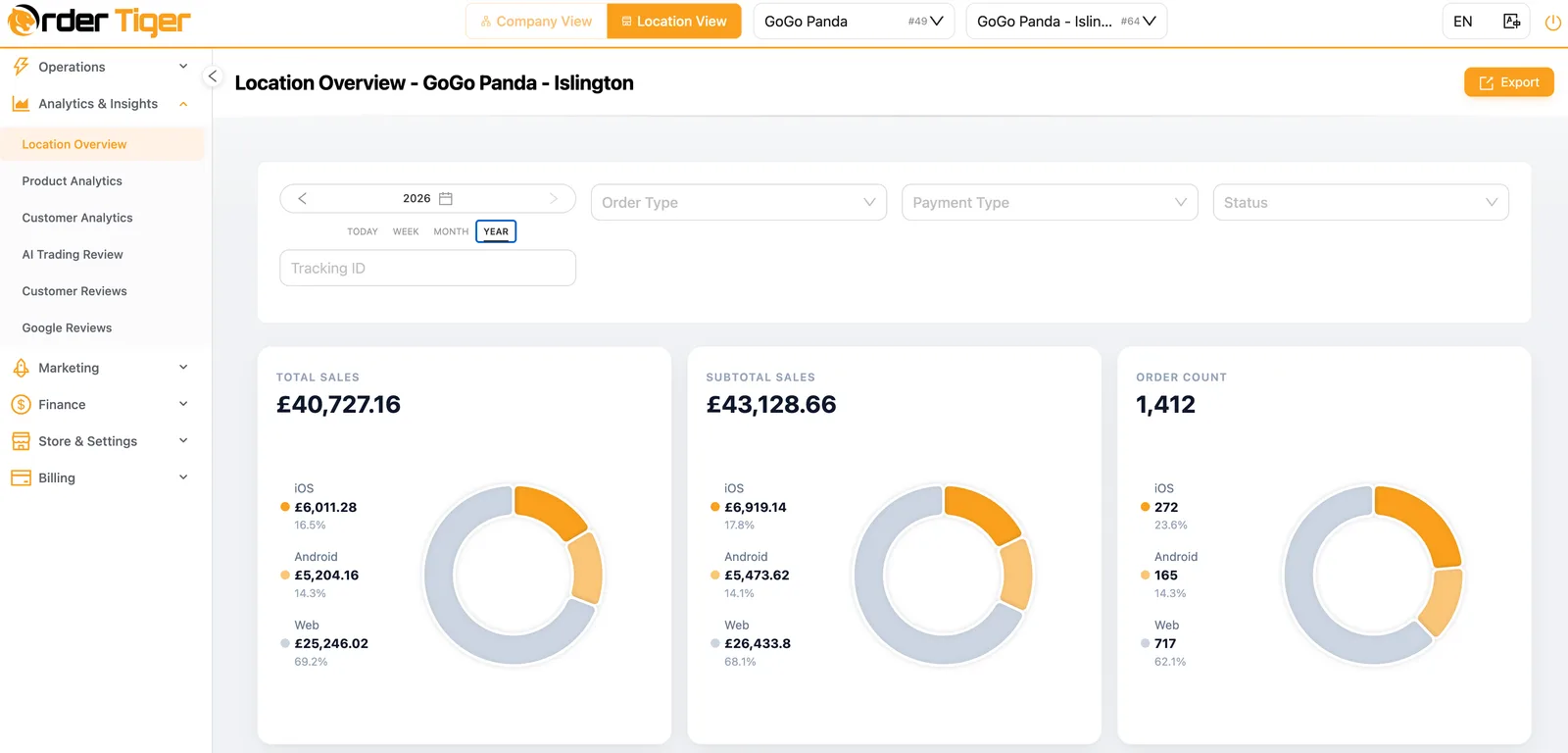Click the translate language icon
Viewport: 1568px width, 753px height.
pos(1512,21)
